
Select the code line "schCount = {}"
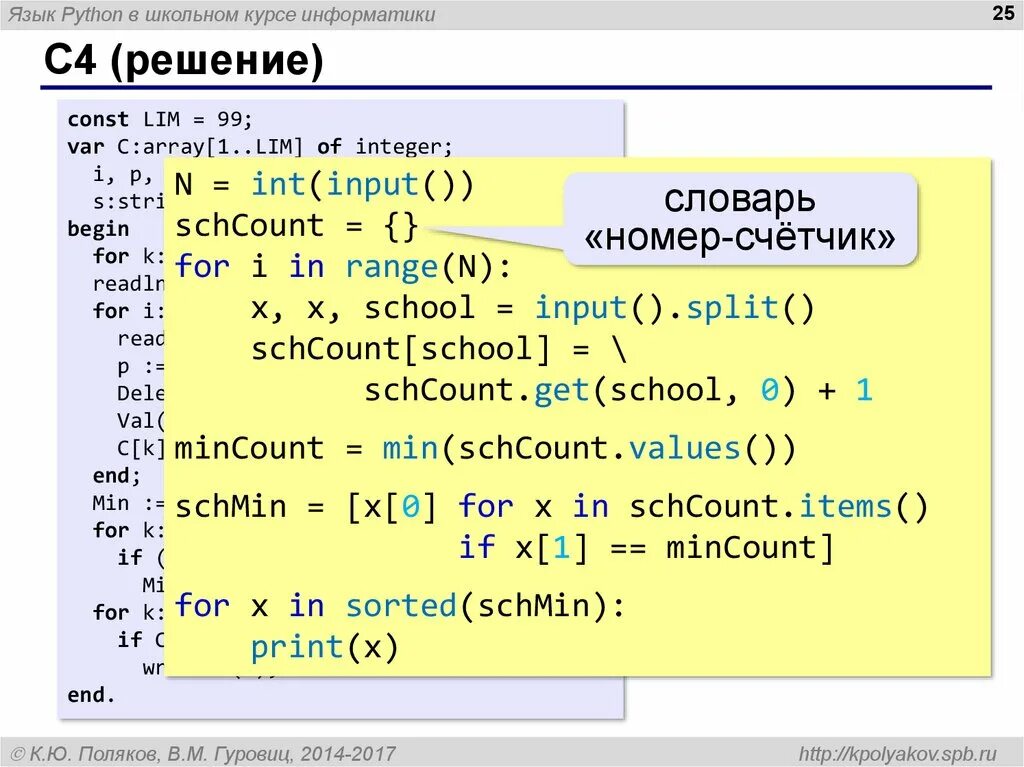tap(296, 226)
